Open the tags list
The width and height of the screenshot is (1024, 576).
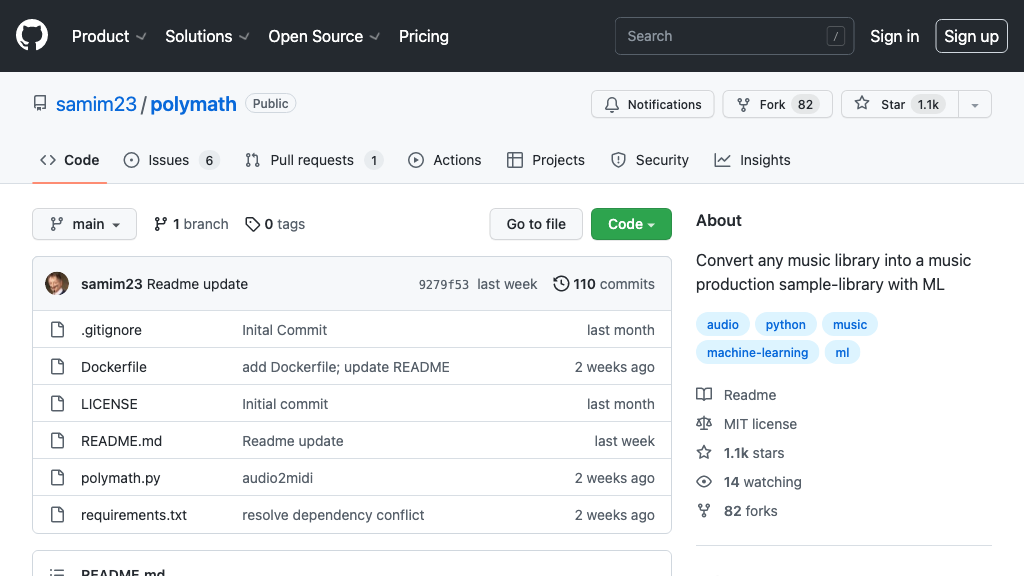tap(275, 224)
